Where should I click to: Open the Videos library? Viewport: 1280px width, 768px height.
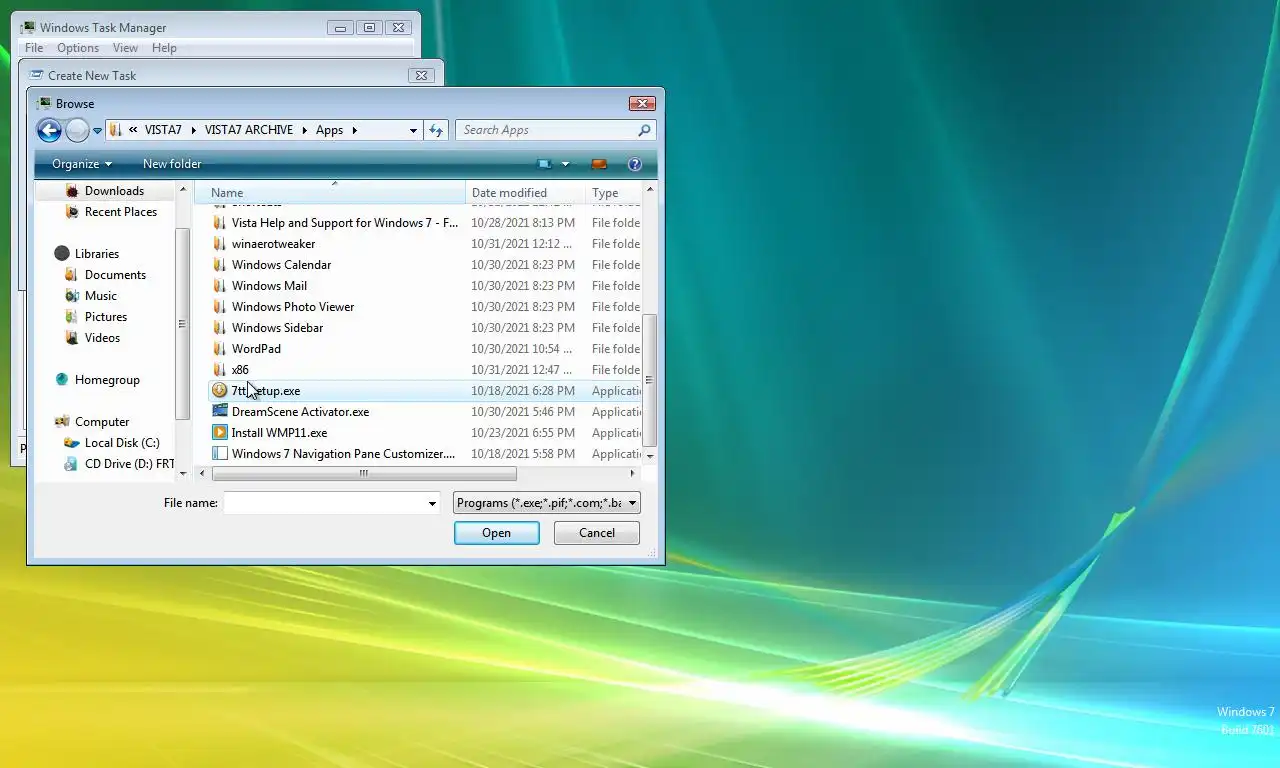point(102,338)
